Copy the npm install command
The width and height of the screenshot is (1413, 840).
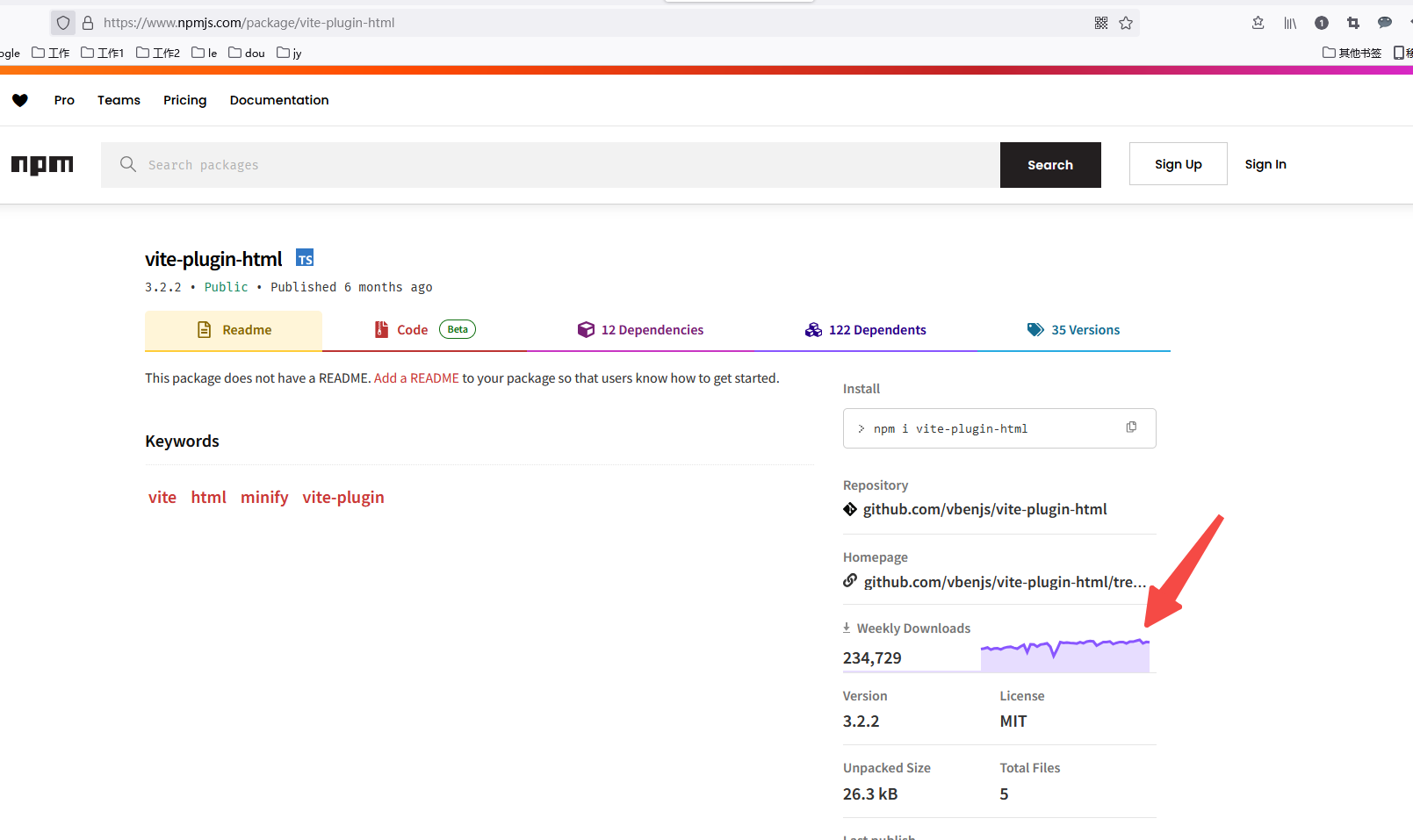[x=1131, y=427]
